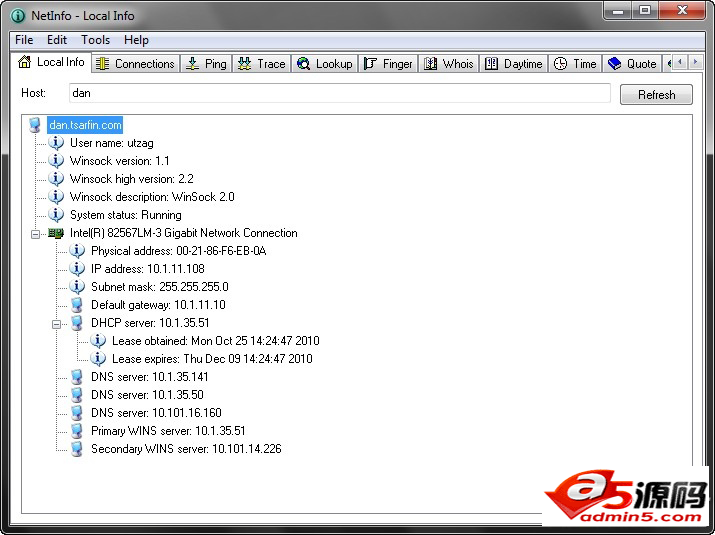Image resolution: width=715 pixels, height=535 pixels.
Task: Select 'DHCP server: 10.1.35.51' row
Action: coord(150,322)
